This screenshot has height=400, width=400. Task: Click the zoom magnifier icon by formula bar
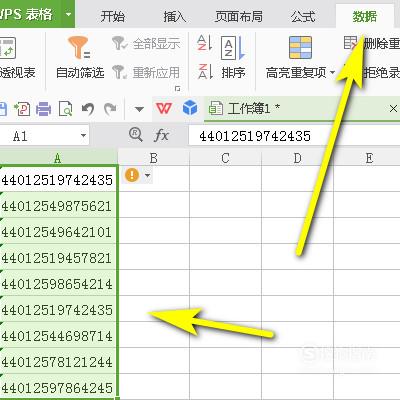136,135
